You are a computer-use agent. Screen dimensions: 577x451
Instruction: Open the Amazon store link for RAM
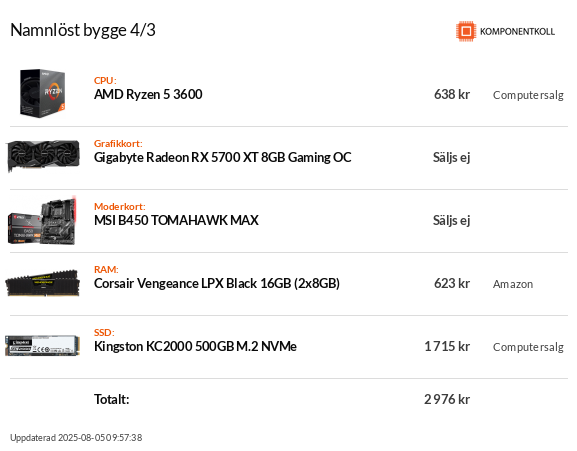point(513,284)
